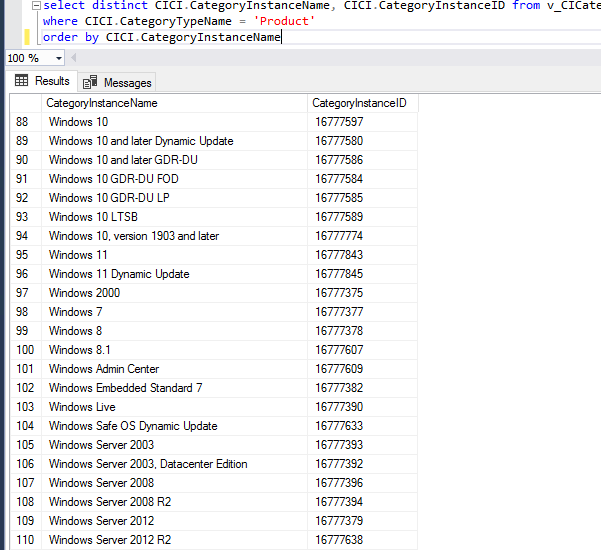Select the ID cell 16777638
This screenshot has height=550, width=601.
pos(339,540)
